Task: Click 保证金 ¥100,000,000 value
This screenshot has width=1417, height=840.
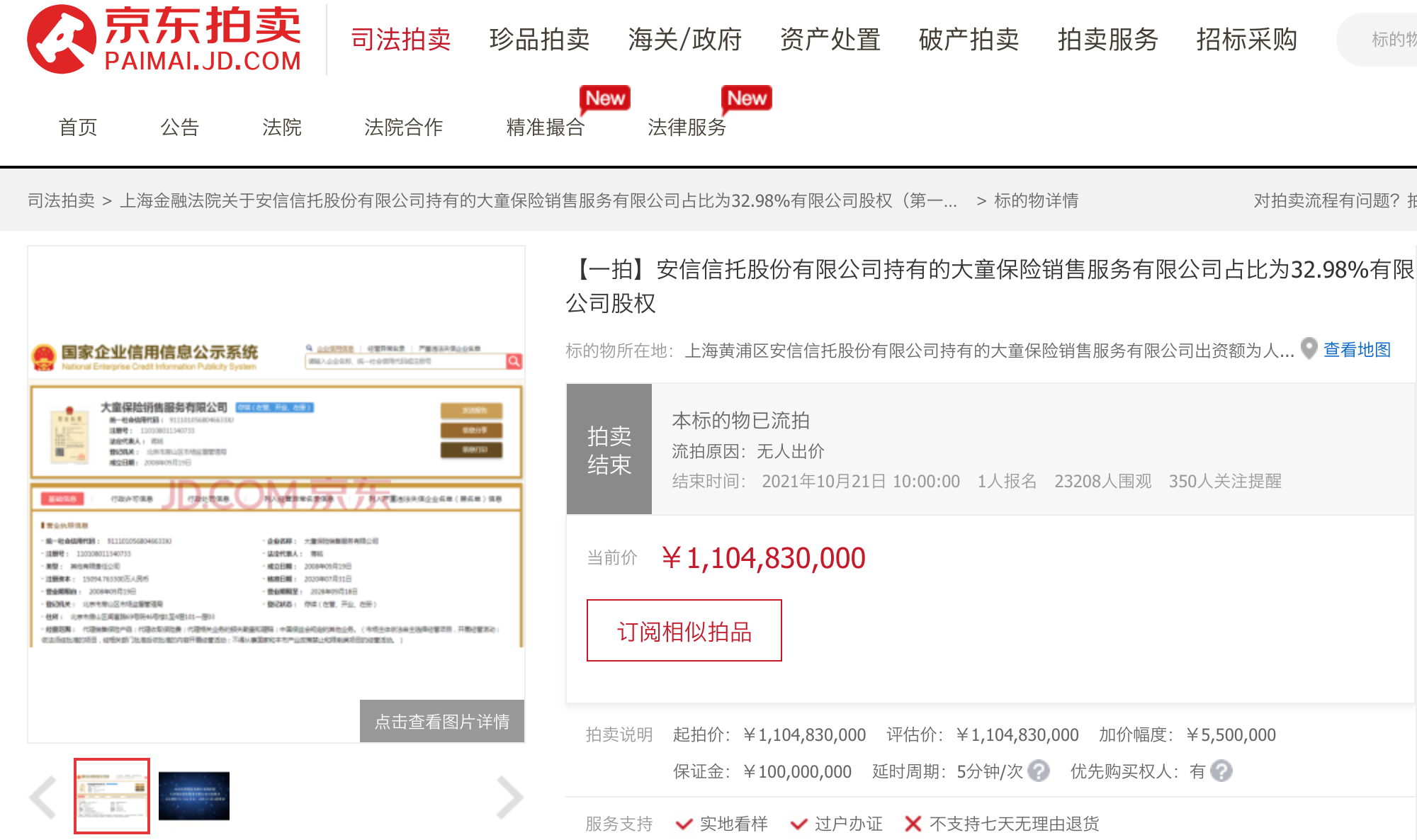Action: click(797, 771)
